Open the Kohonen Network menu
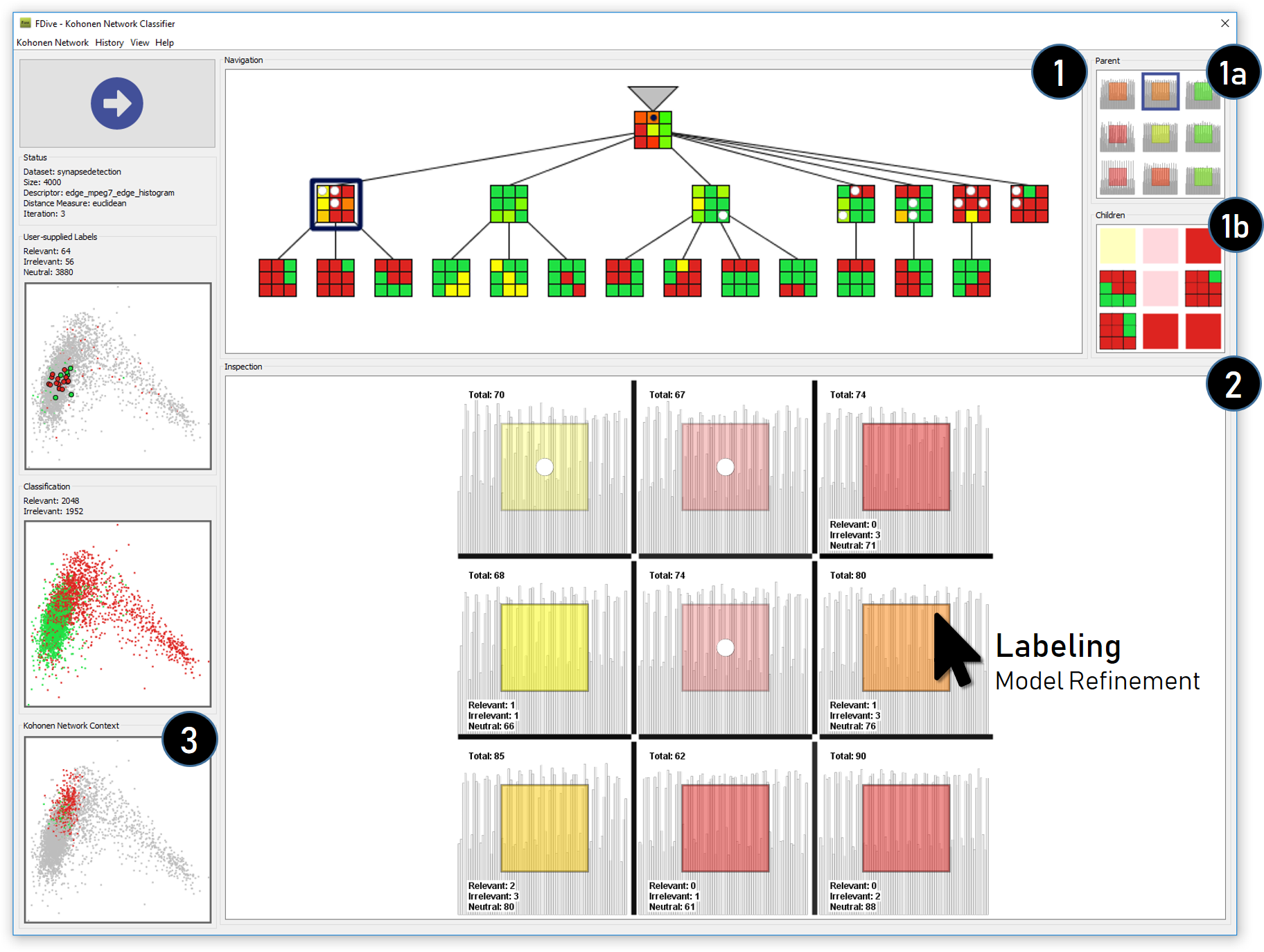 pos(53,42)
